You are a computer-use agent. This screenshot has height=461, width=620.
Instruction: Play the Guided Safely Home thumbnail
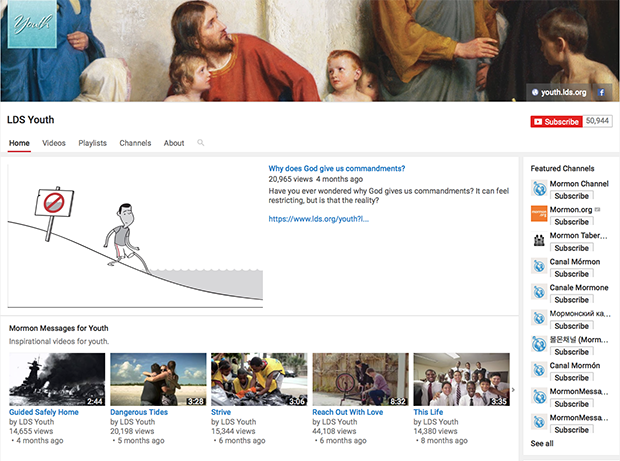[57, 379]
